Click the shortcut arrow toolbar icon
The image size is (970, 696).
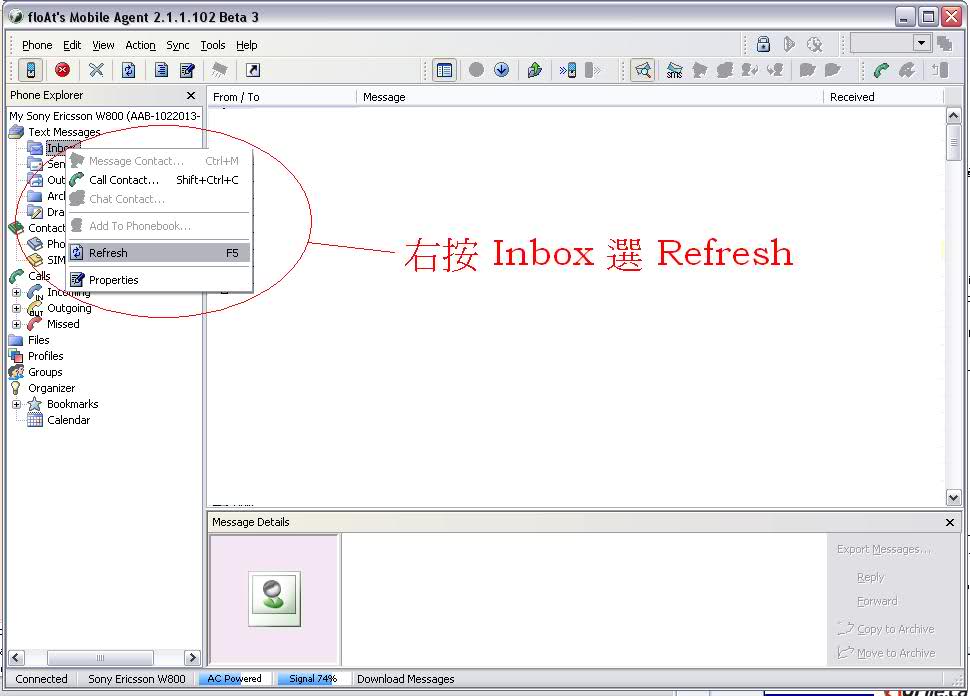[253, 70]
